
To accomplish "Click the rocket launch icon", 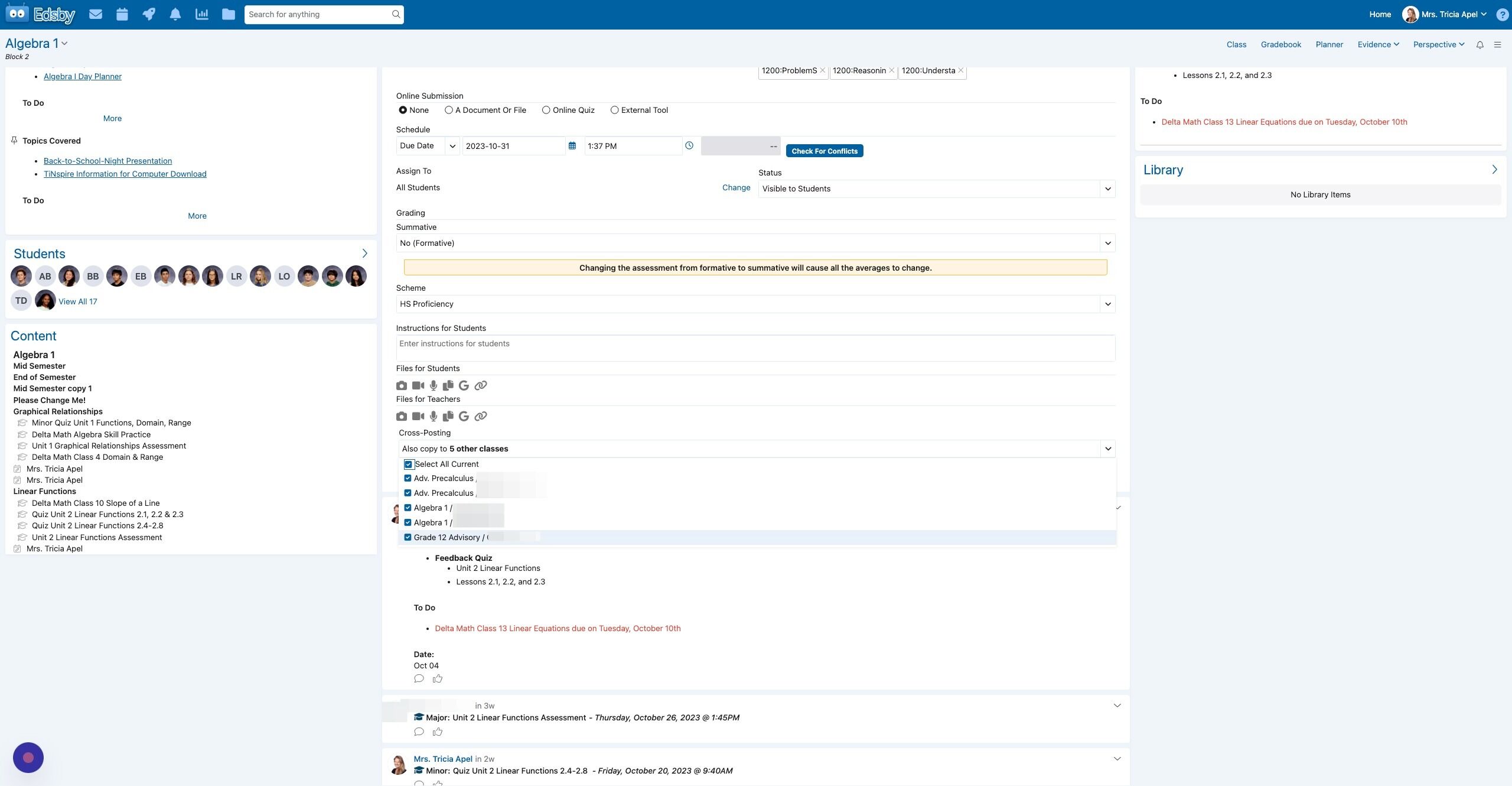I will [149, 14].
